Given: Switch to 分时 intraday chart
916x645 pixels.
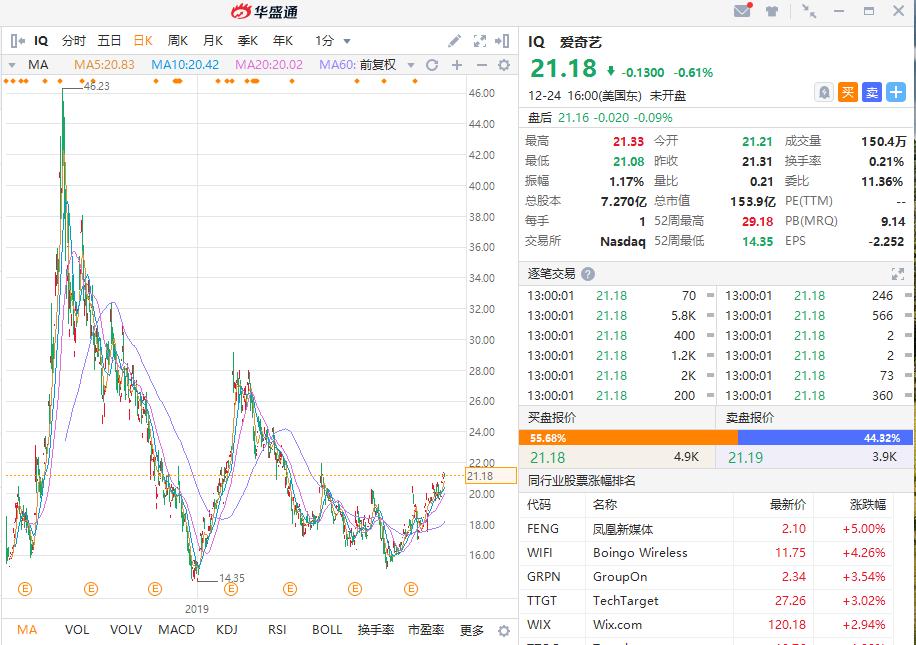Looking at the screenshot, I should click(74, 41).
